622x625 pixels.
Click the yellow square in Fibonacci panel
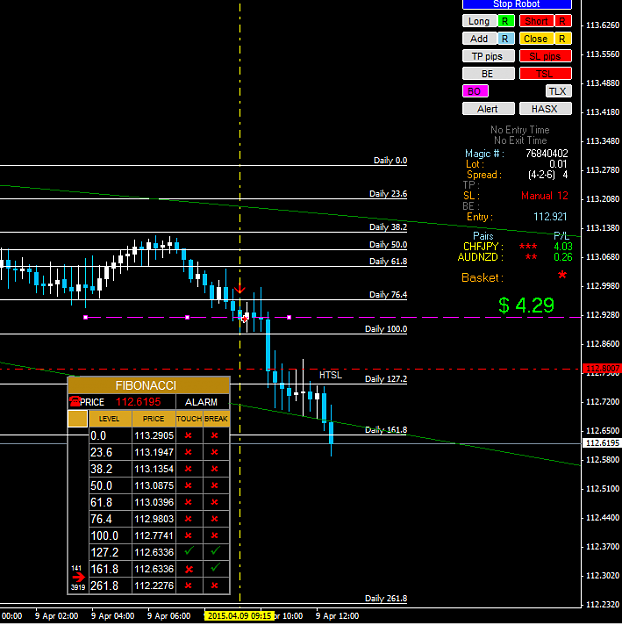(x=78, y=419)
